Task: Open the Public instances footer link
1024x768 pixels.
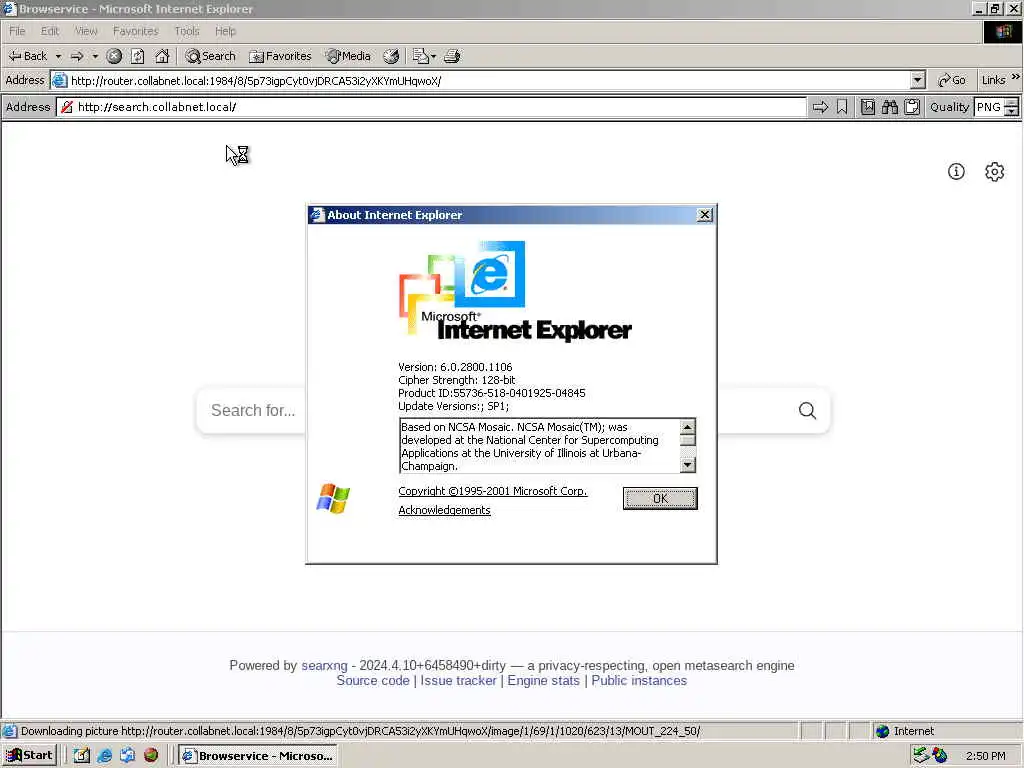Action: click(639, 680)
